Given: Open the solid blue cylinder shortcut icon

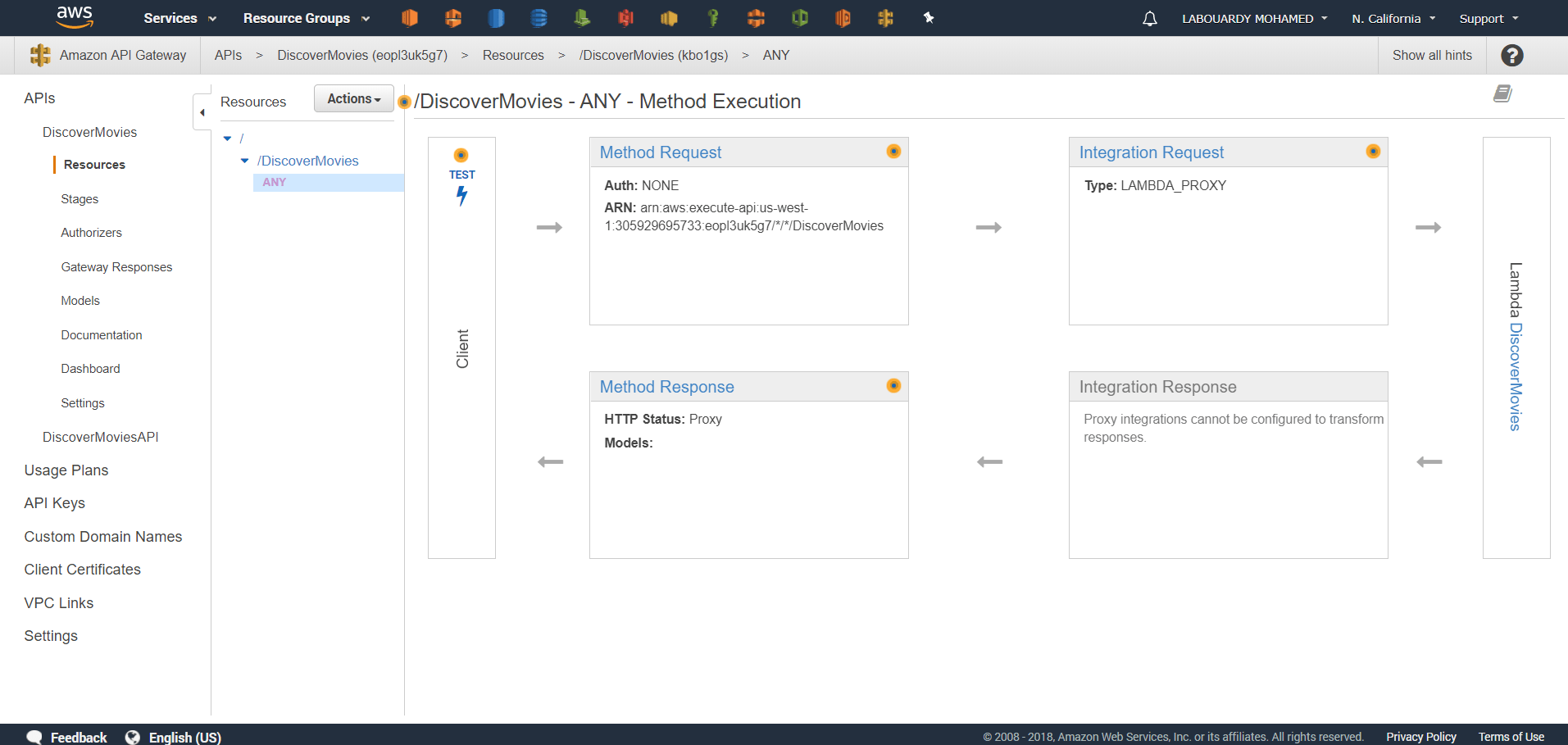Looking at the screenshot, I should point(496,18).
